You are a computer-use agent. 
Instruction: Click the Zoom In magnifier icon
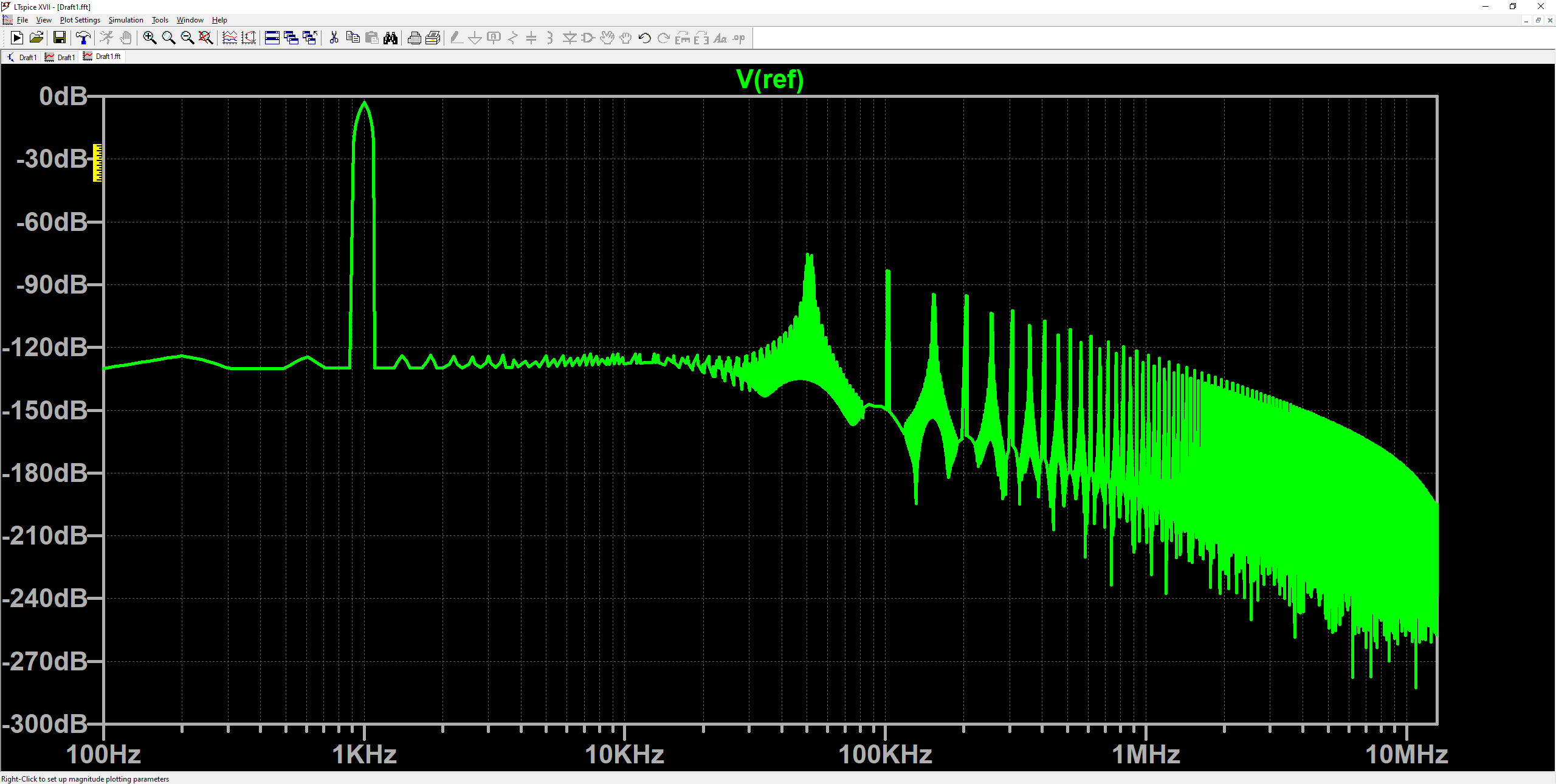(150, 38)
